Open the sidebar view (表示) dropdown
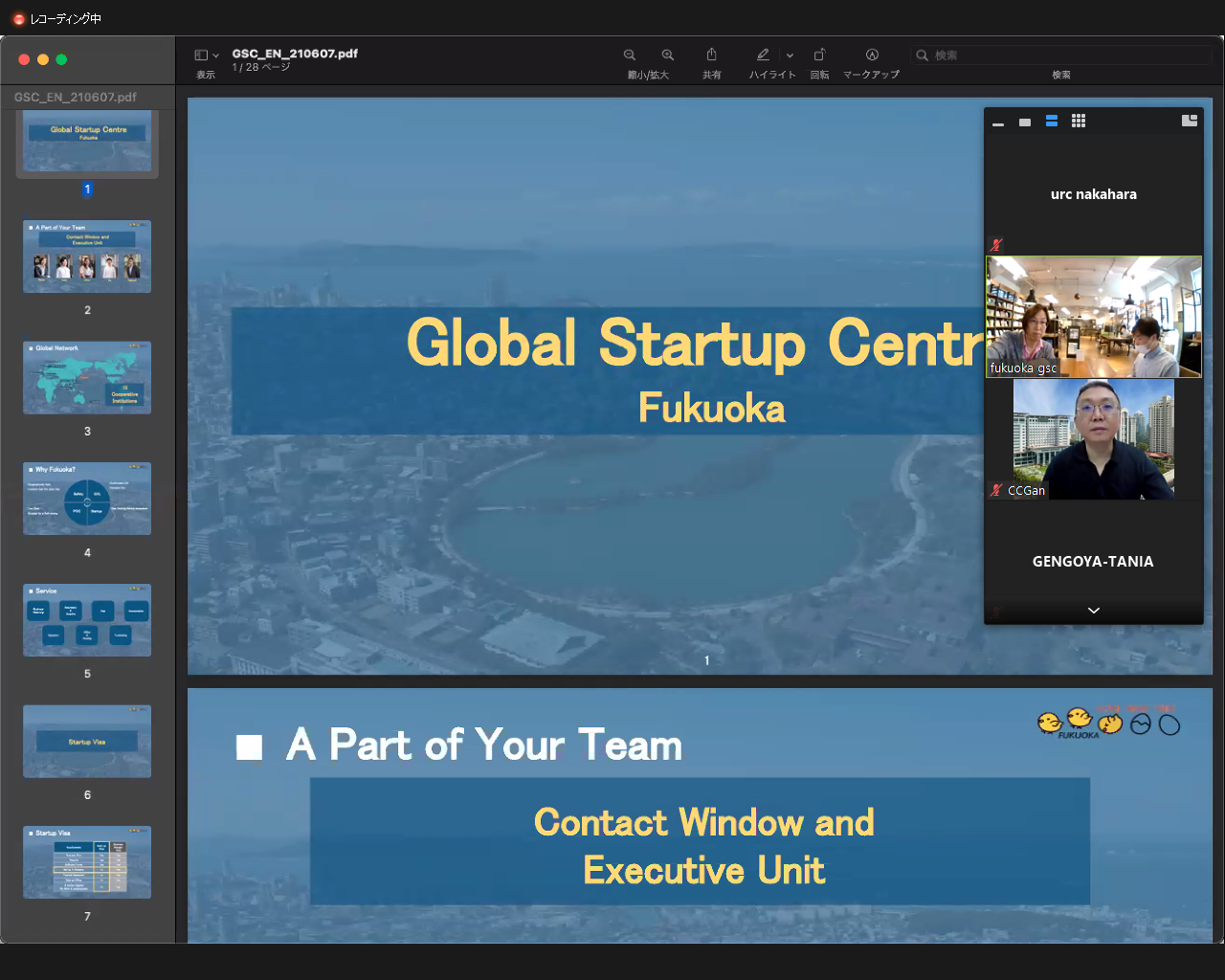The height and width of the screenshot is (980, 1225). tap(207, 56)
